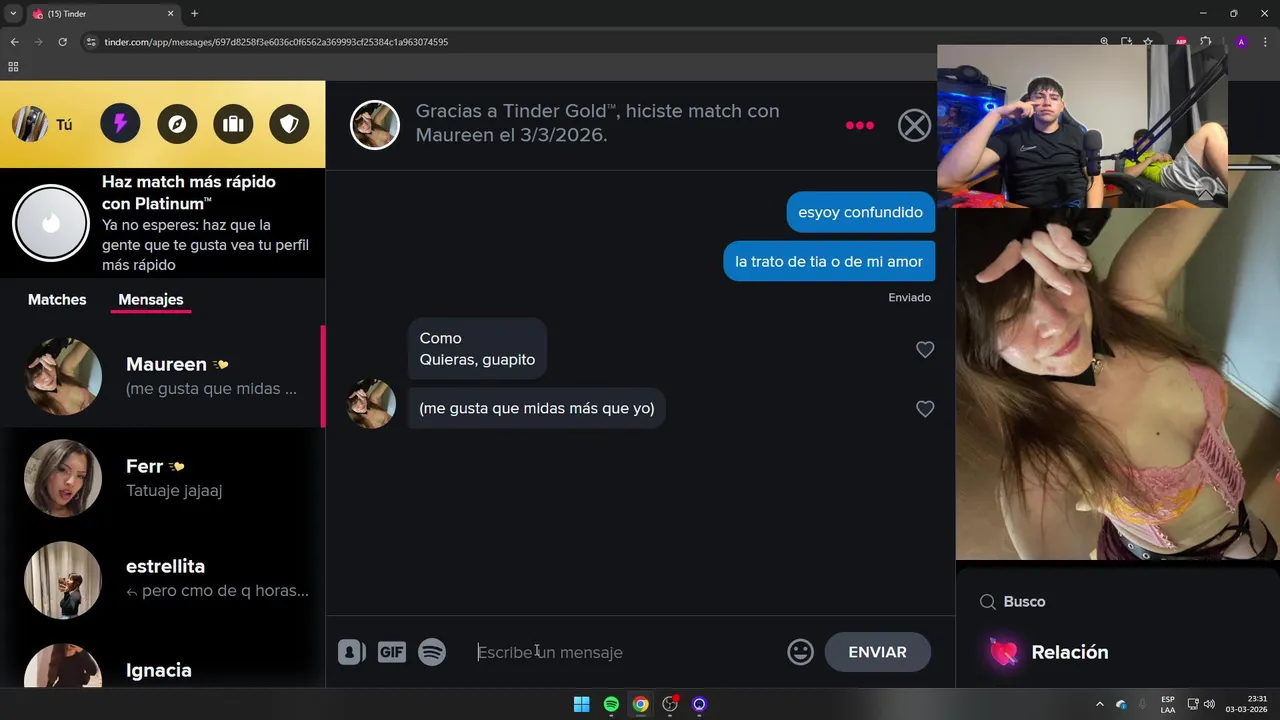Open the GIF picker

[392, 652]
